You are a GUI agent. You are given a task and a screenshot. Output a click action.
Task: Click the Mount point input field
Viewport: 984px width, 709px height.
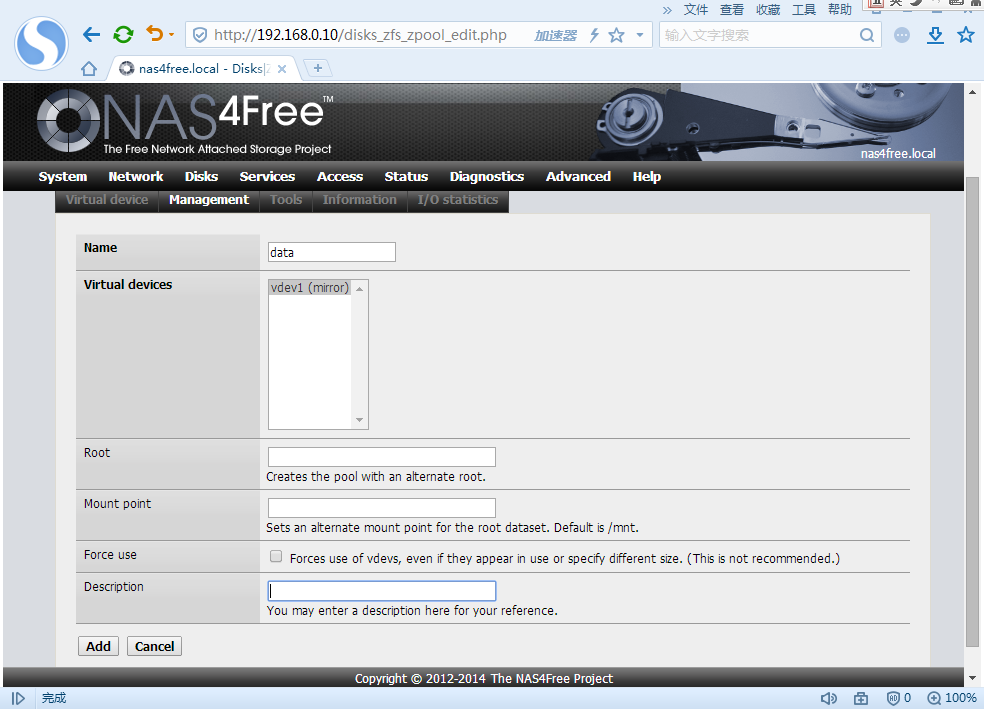382,508
